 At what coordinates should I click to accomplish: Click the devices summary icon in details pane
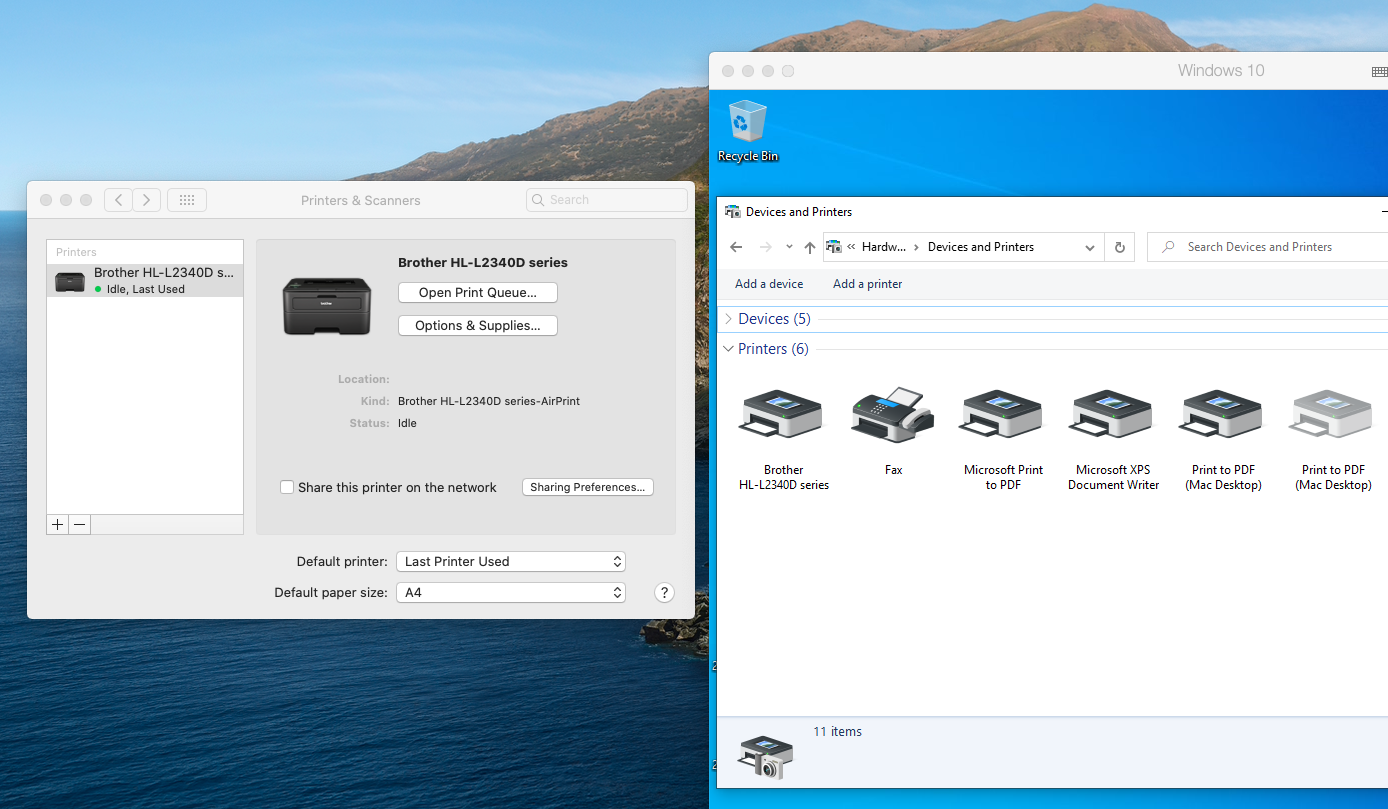point(765,758)
